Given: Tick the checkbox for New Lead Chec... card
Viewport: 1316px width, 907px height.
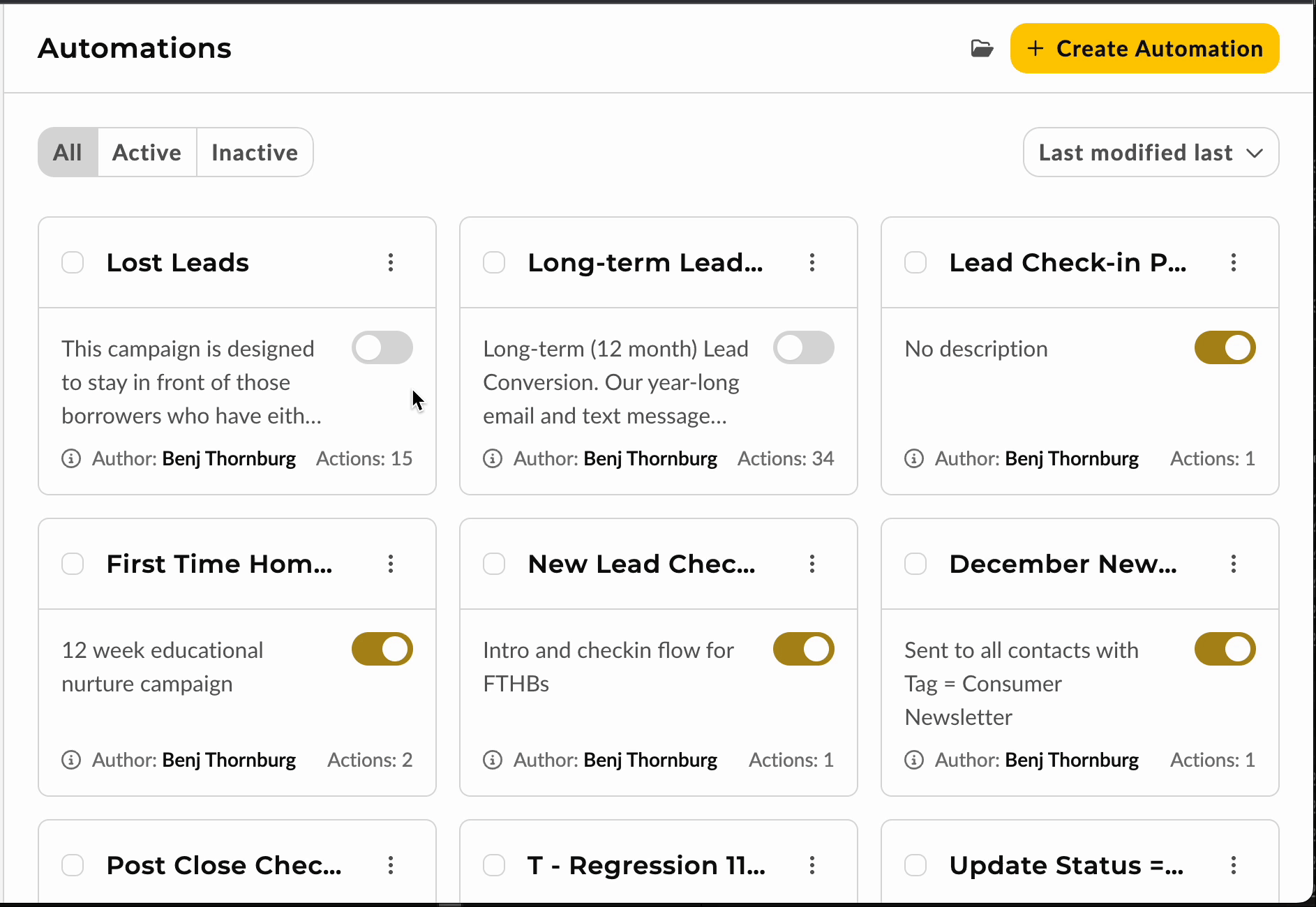Looking at the screenshot, I should tap(494, 564).
